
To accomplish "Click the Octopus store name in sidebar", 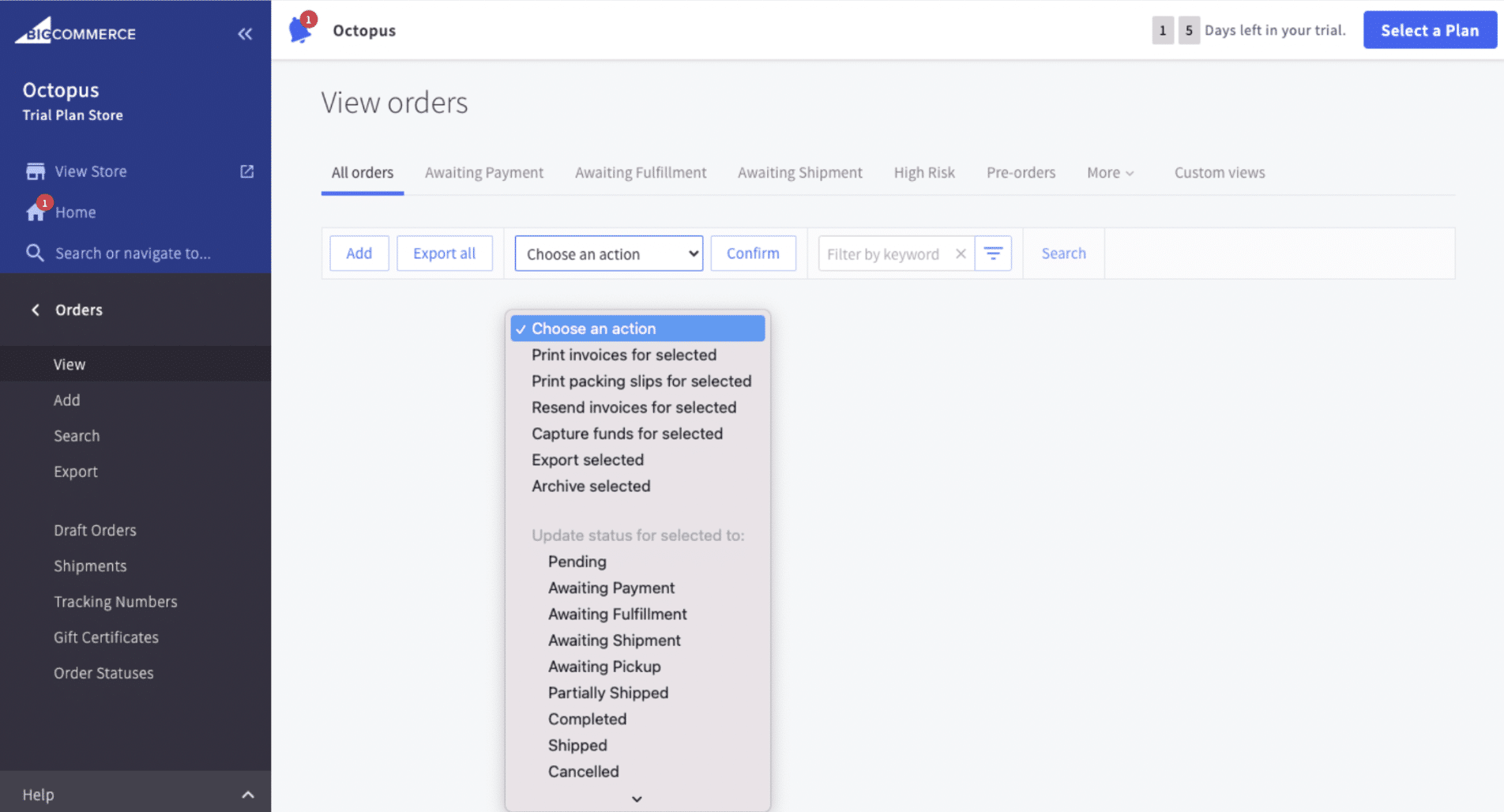I will (x=61, y=90).
